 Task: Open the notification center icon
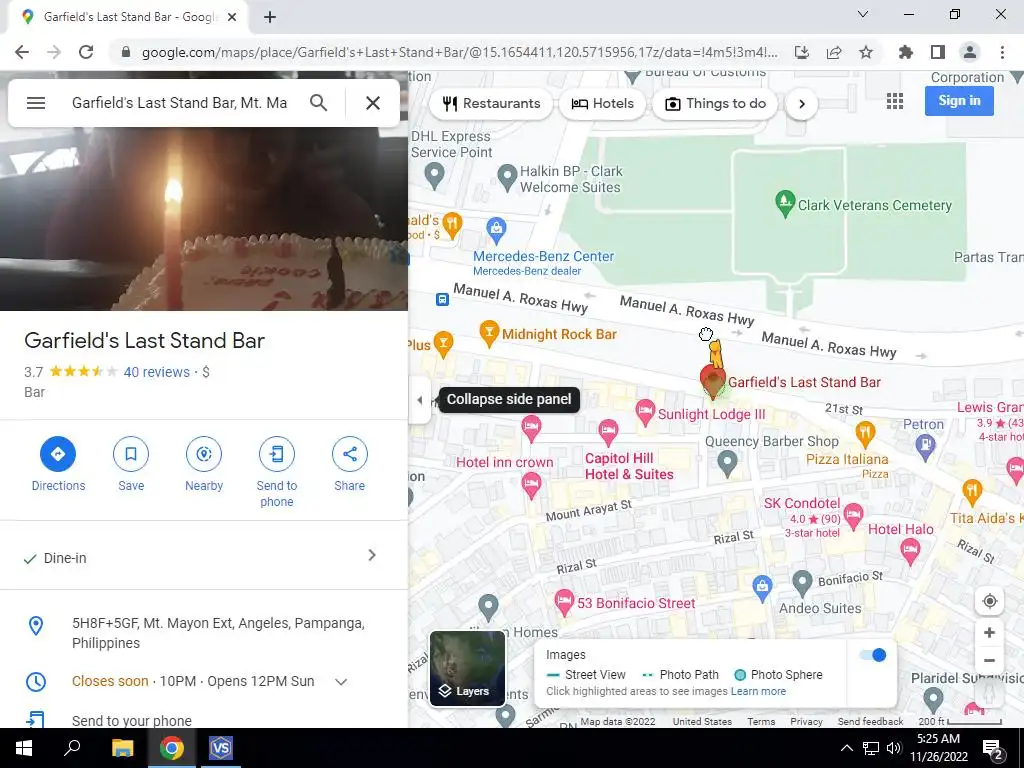993,749
